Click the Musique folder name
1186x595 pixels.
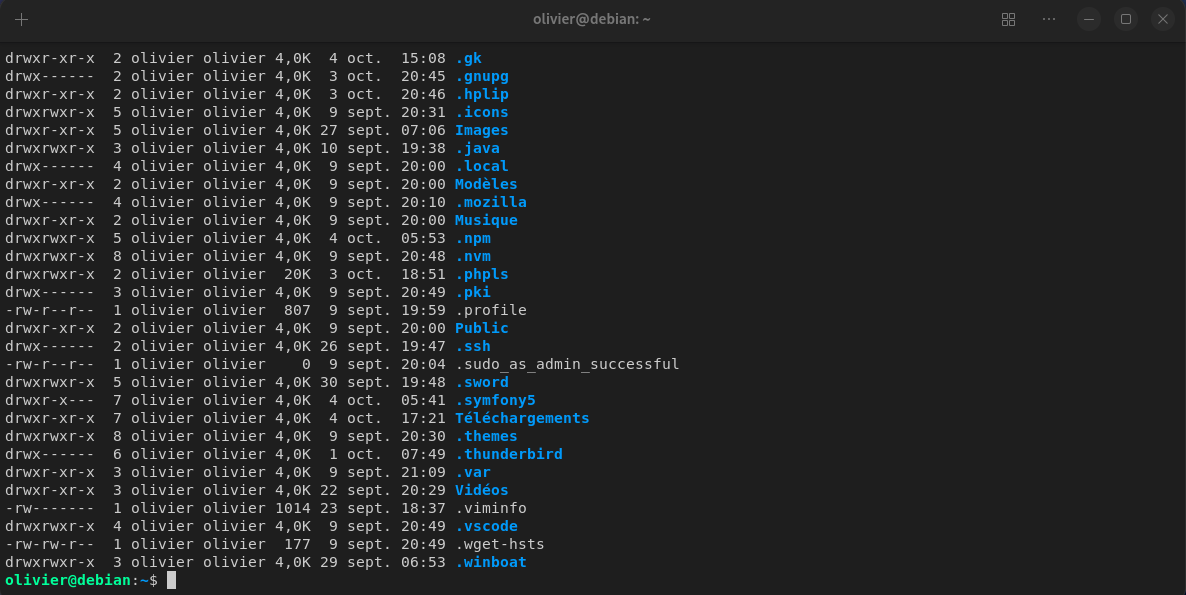click(x=486, y=220)
